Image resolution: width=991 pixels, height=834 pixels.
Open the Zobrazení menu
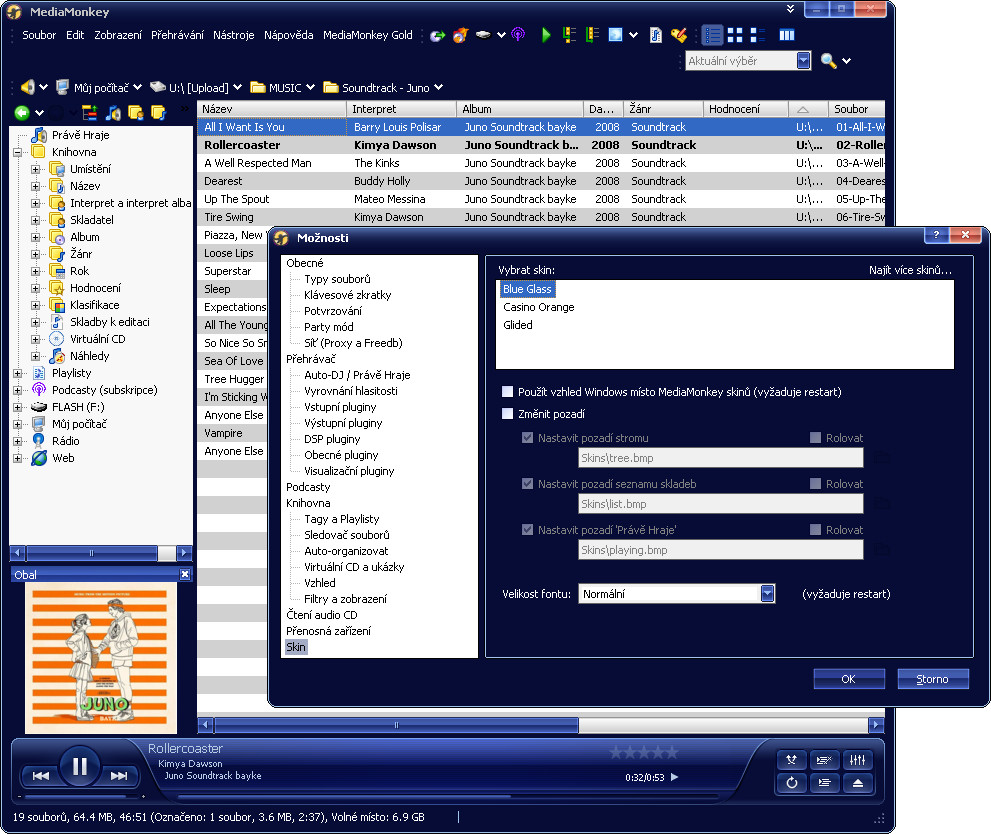(x=118, y=35)
